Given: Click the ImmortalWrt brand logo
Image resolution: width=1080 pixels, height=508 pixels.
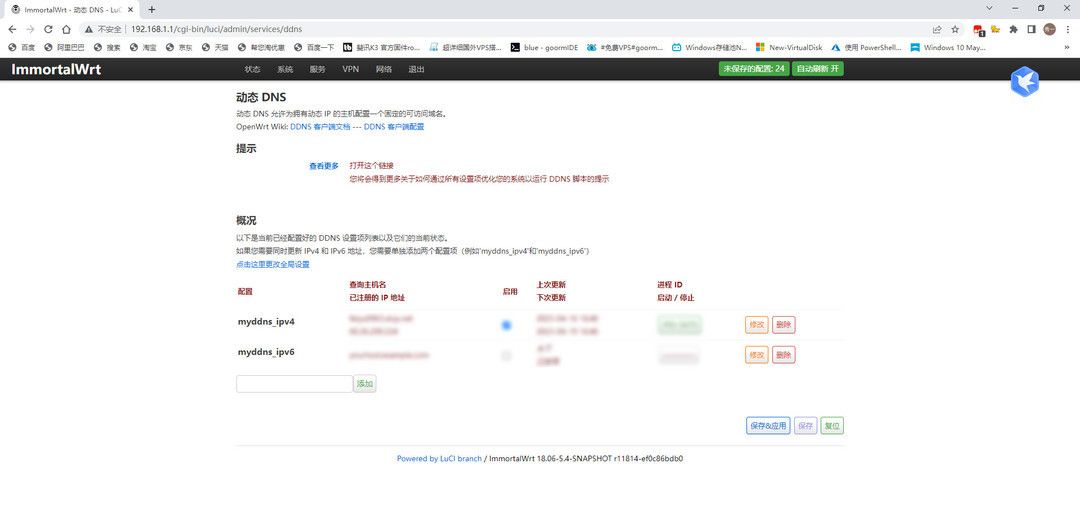Looking at the screenshot, I should coord(56,69).
